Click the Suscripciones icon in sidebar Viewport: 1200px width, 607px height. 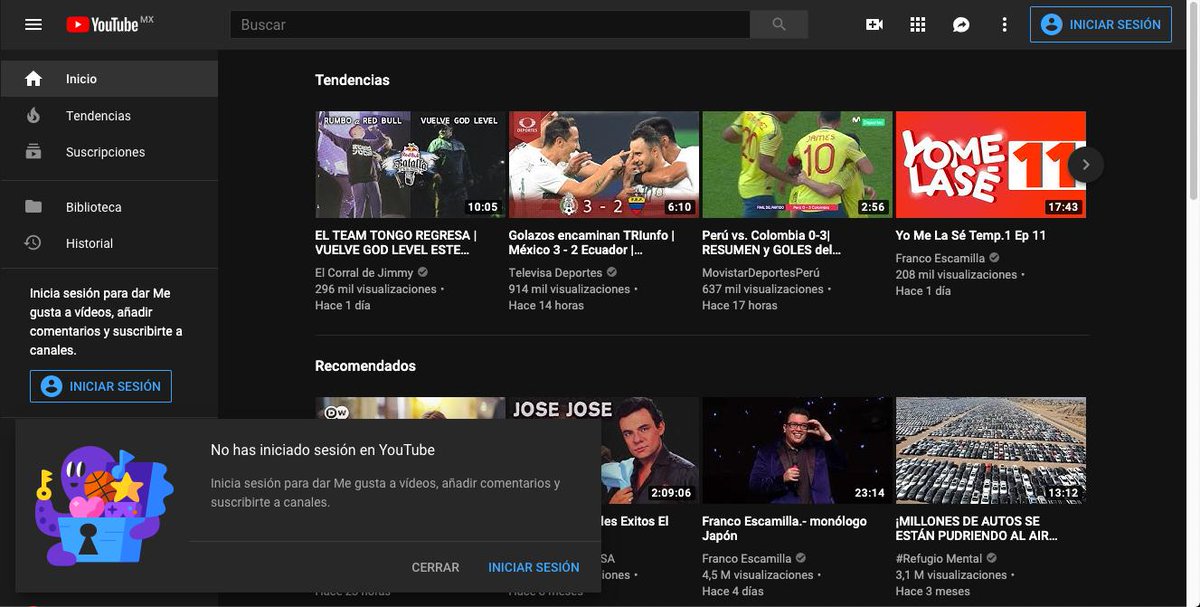tap(33, 152)
